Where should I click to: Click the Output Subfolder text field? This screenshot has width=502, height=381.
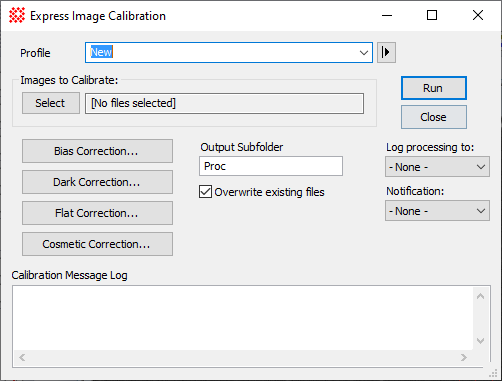click(271, 166)
